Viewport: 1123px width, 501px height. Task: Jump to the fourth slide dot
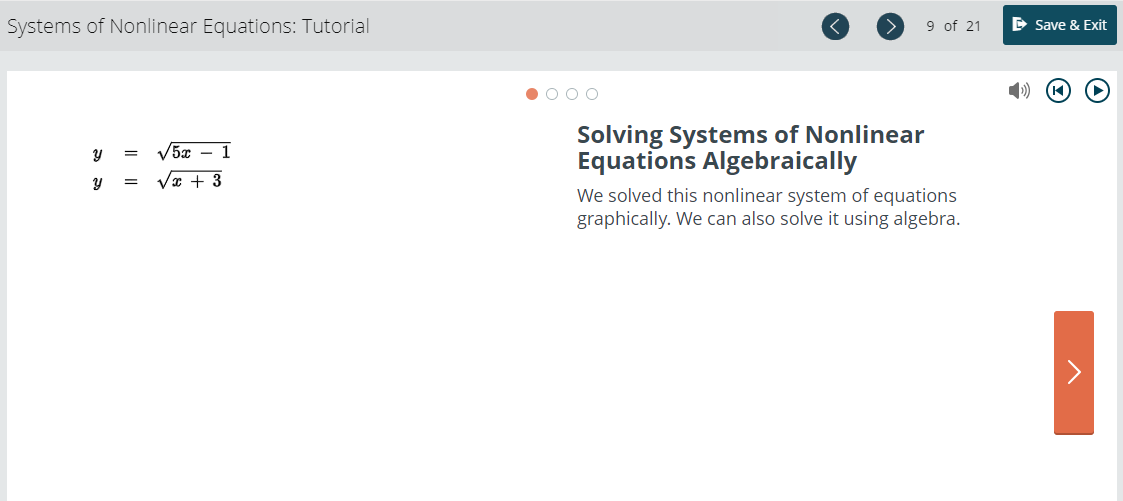click(x=592, y=94)
